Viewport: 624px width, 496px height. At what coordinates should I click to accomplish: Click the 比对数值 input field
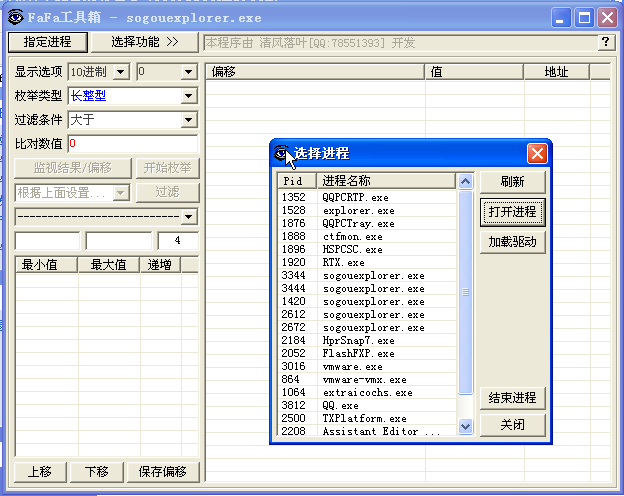point(133,144)
